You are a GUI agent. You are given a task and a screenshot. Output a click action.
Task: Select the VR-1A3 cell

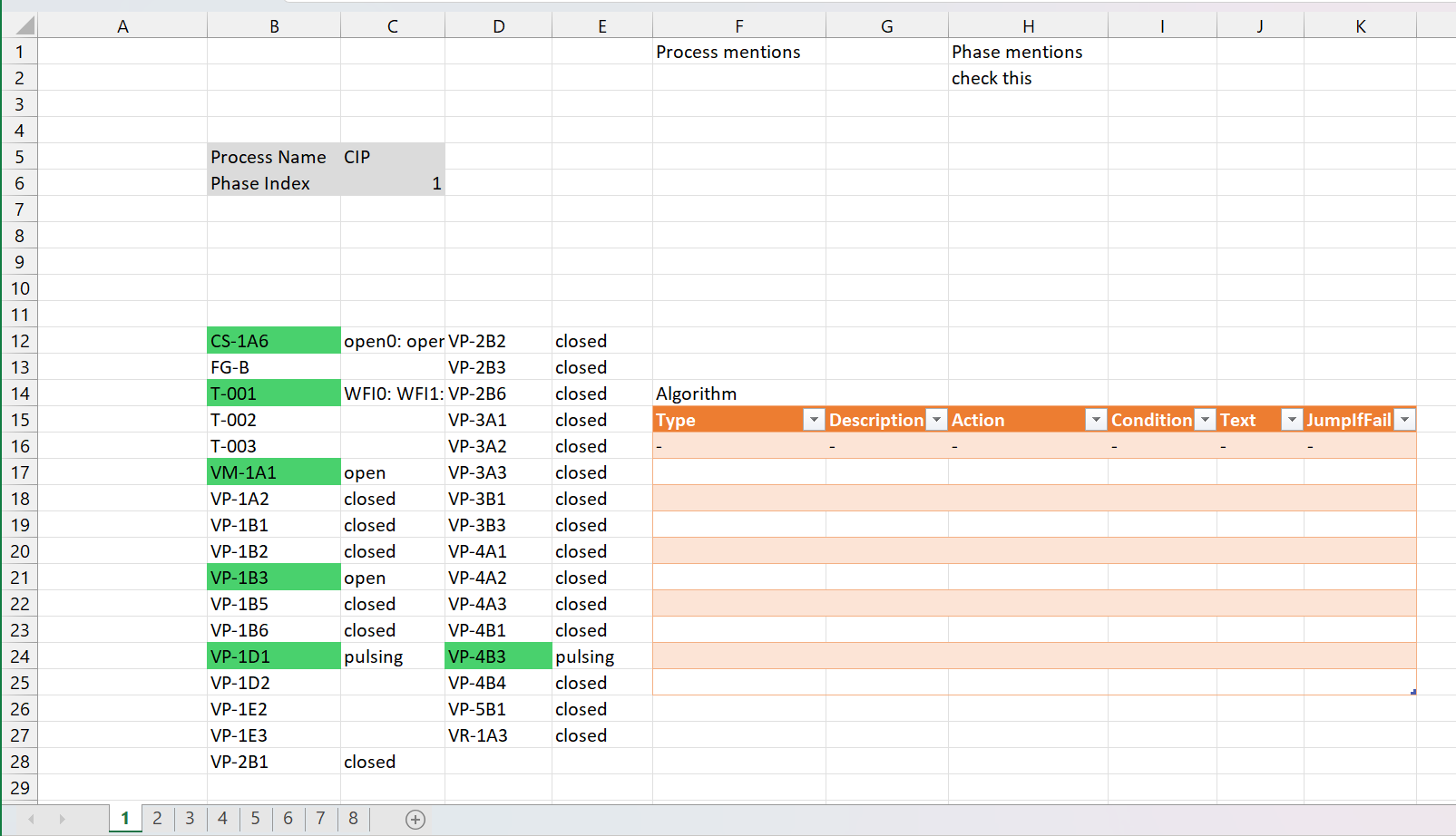[x=498, y=735]
